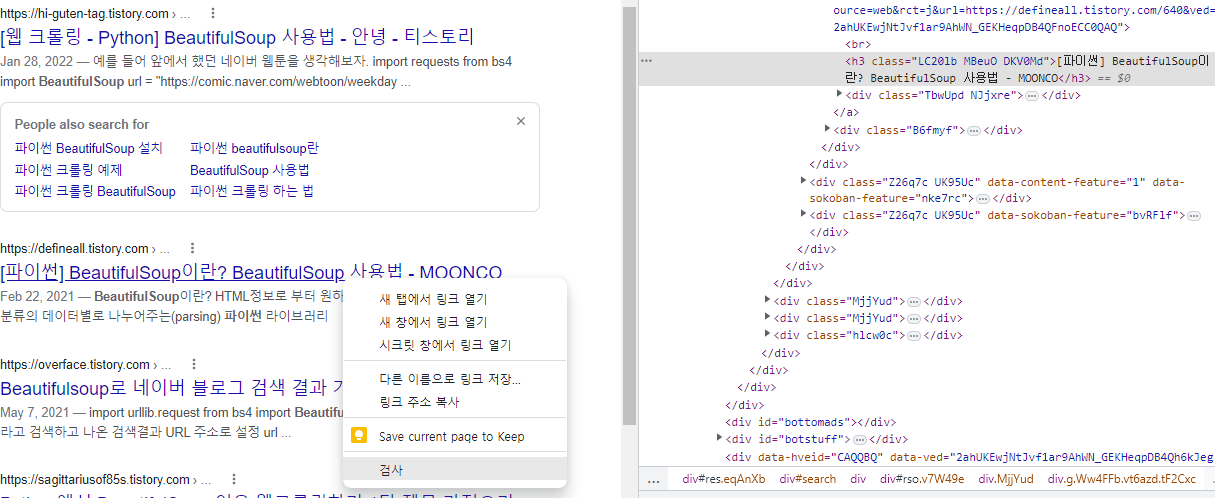Expand Z26q7c div with sokoban-feature bvRF1f
Image resolution: width=1215 pixels, height=498 pixels.
(804, 214)
